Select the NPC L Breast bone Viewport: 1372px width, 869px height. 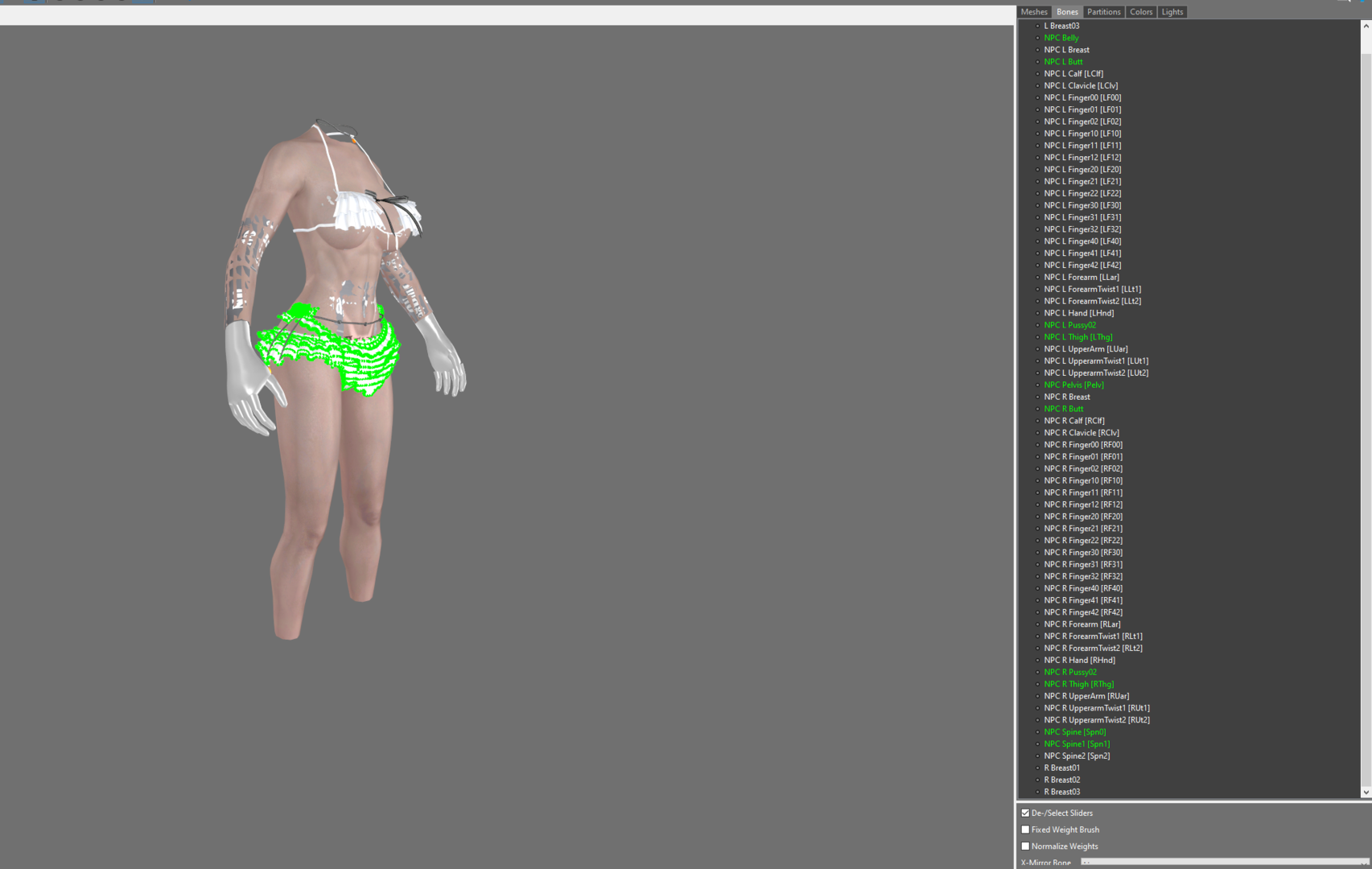(1066, 50)
